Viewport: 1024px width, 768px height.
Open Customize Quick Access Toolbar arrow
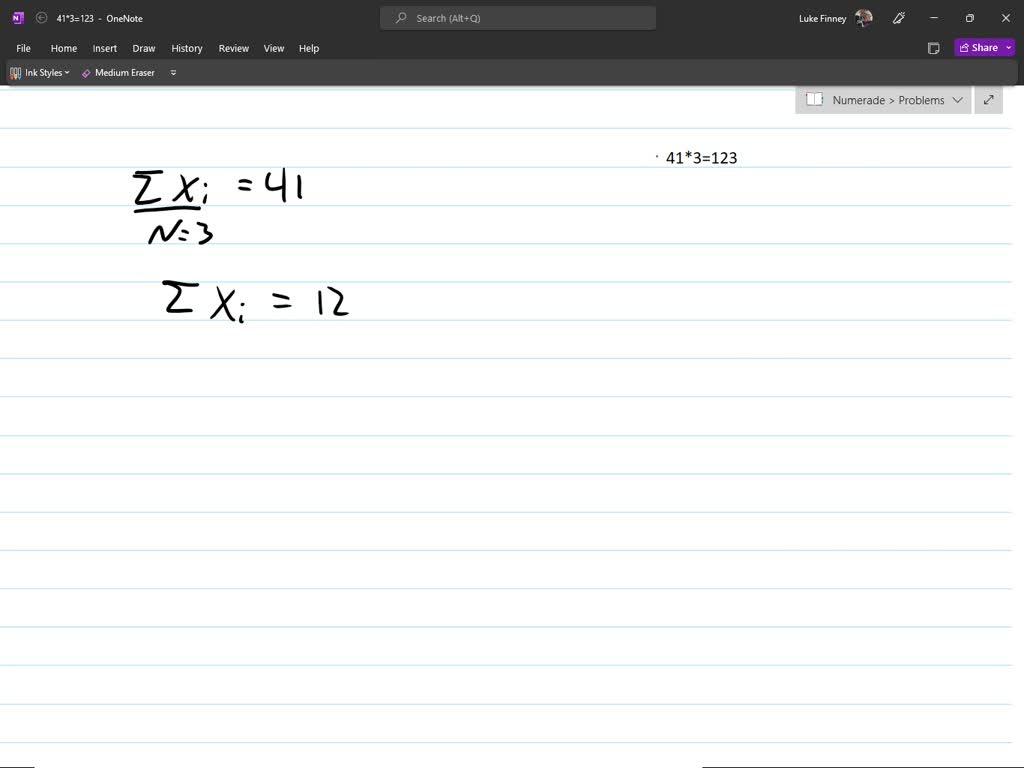[x=173, y=73]
